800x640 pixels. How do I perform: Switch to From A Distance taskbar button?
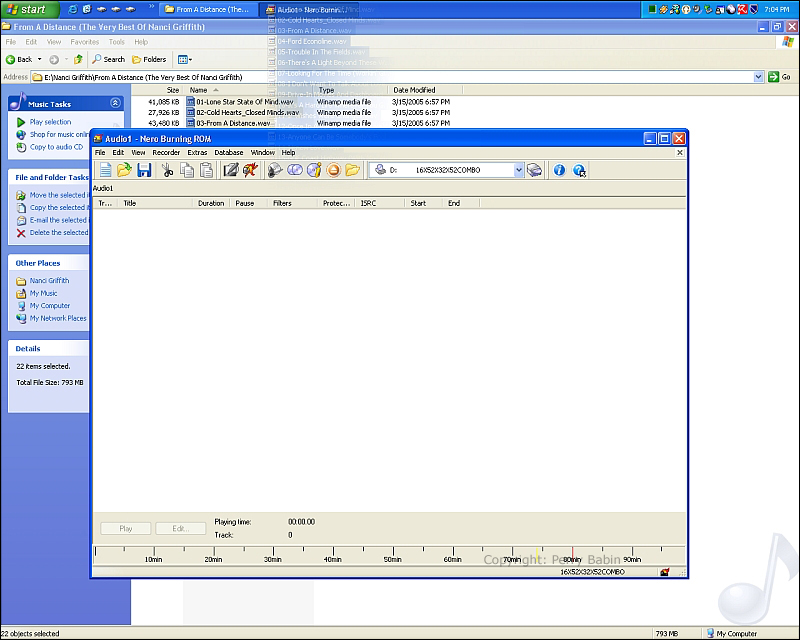point(209,9)
